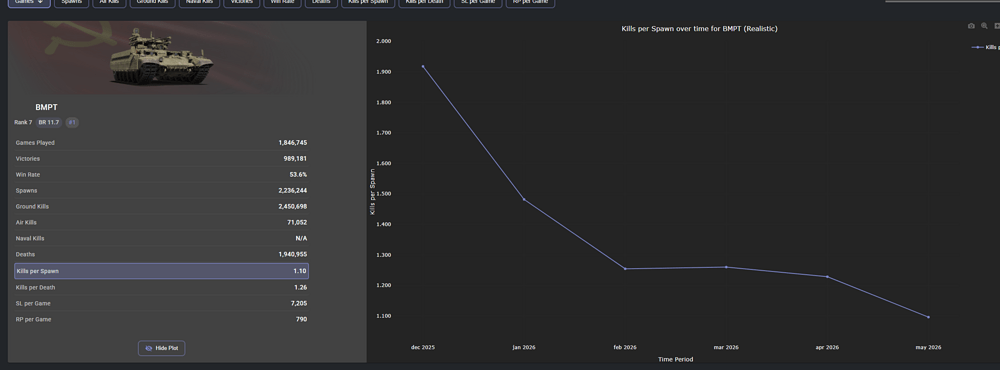Select the Naval Kills stat row

pos(161,239)
